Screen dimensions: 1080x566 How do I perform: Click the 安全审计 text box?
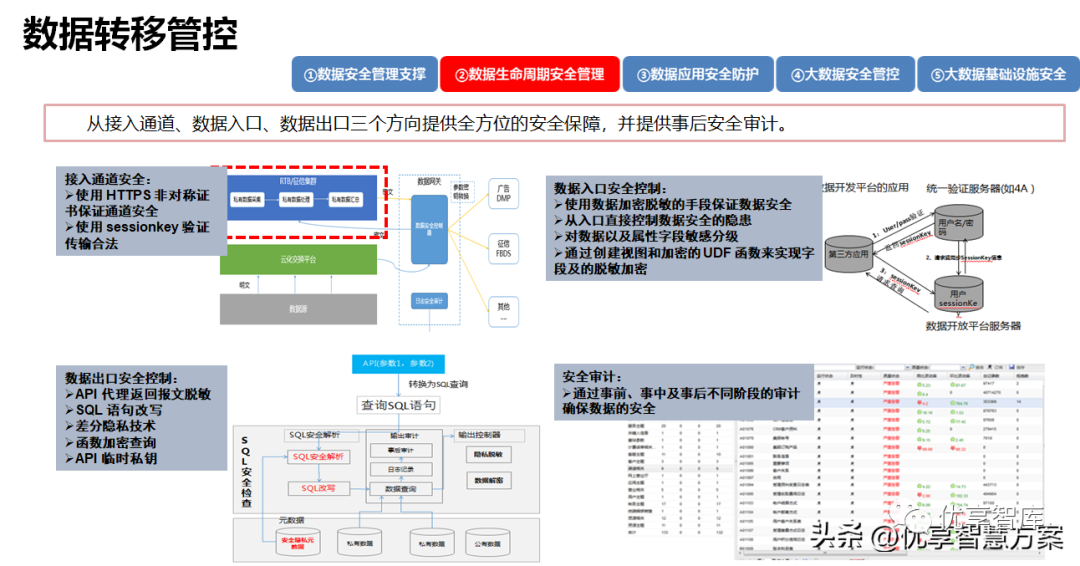[684, 392]
